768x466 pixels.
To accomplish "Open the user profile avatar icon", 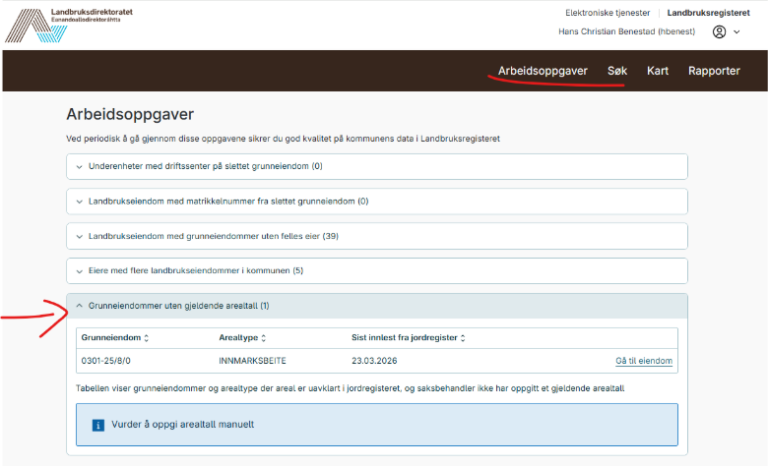I will [719, 32].
